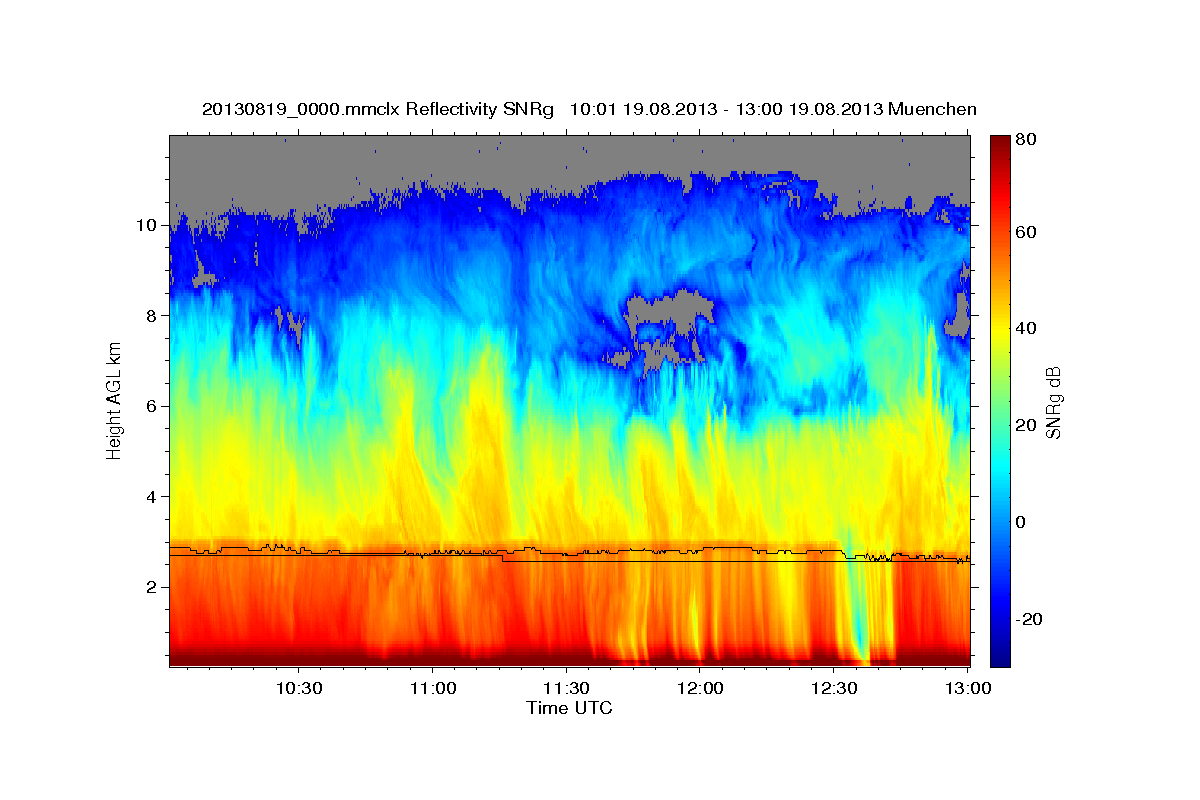
Task: Click the 'SNRg dB' colorbar label
Action: point(1053,402)
